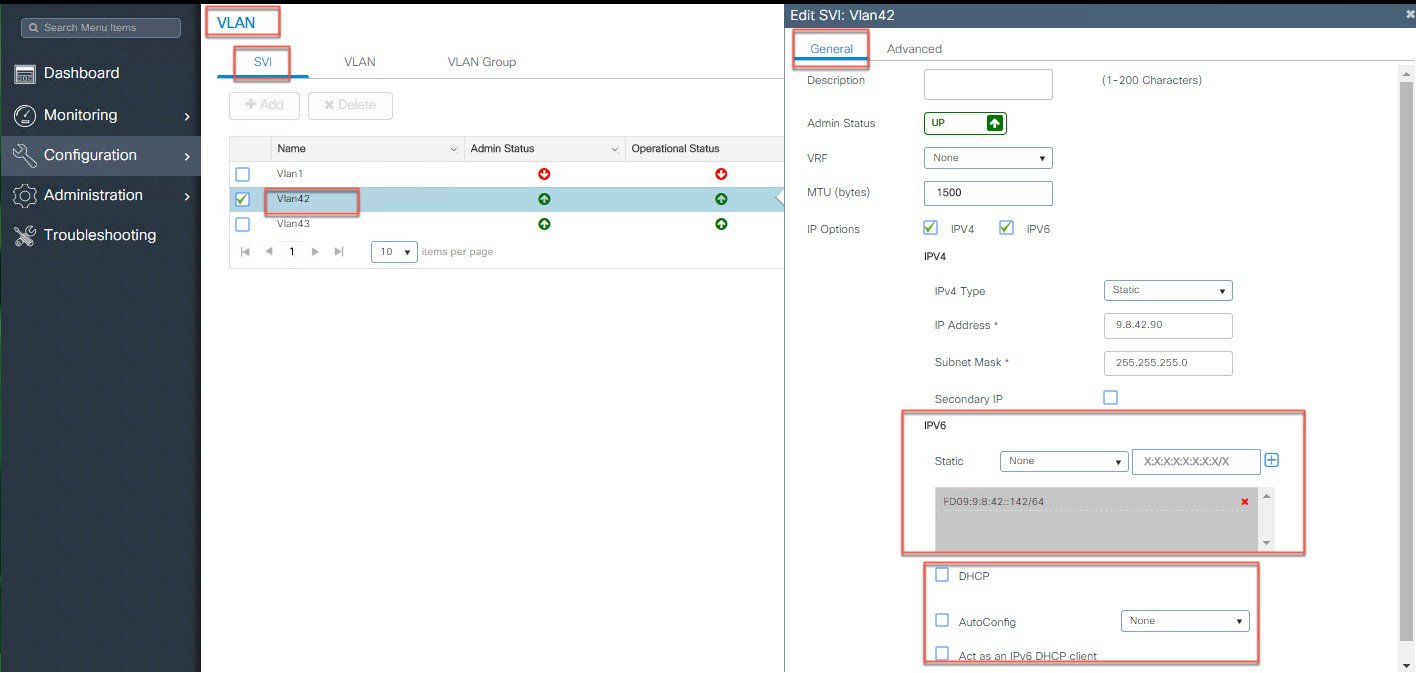Open the Advanced tab in Edit SVI
The height and width of the screenshot is (673, 1416).
pyautogui.click(x=914, y=49)
